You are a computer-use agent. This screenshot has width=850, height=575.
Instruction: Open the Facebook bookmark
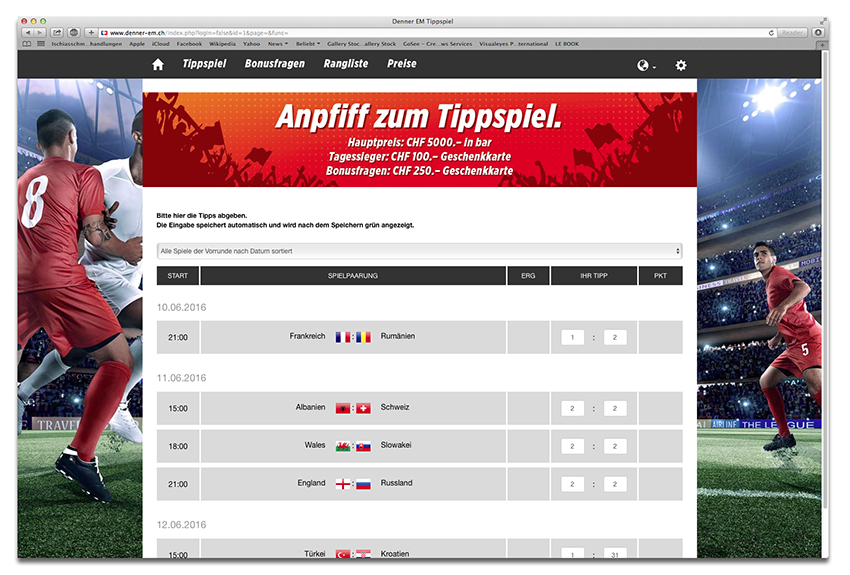pos(189,44)
